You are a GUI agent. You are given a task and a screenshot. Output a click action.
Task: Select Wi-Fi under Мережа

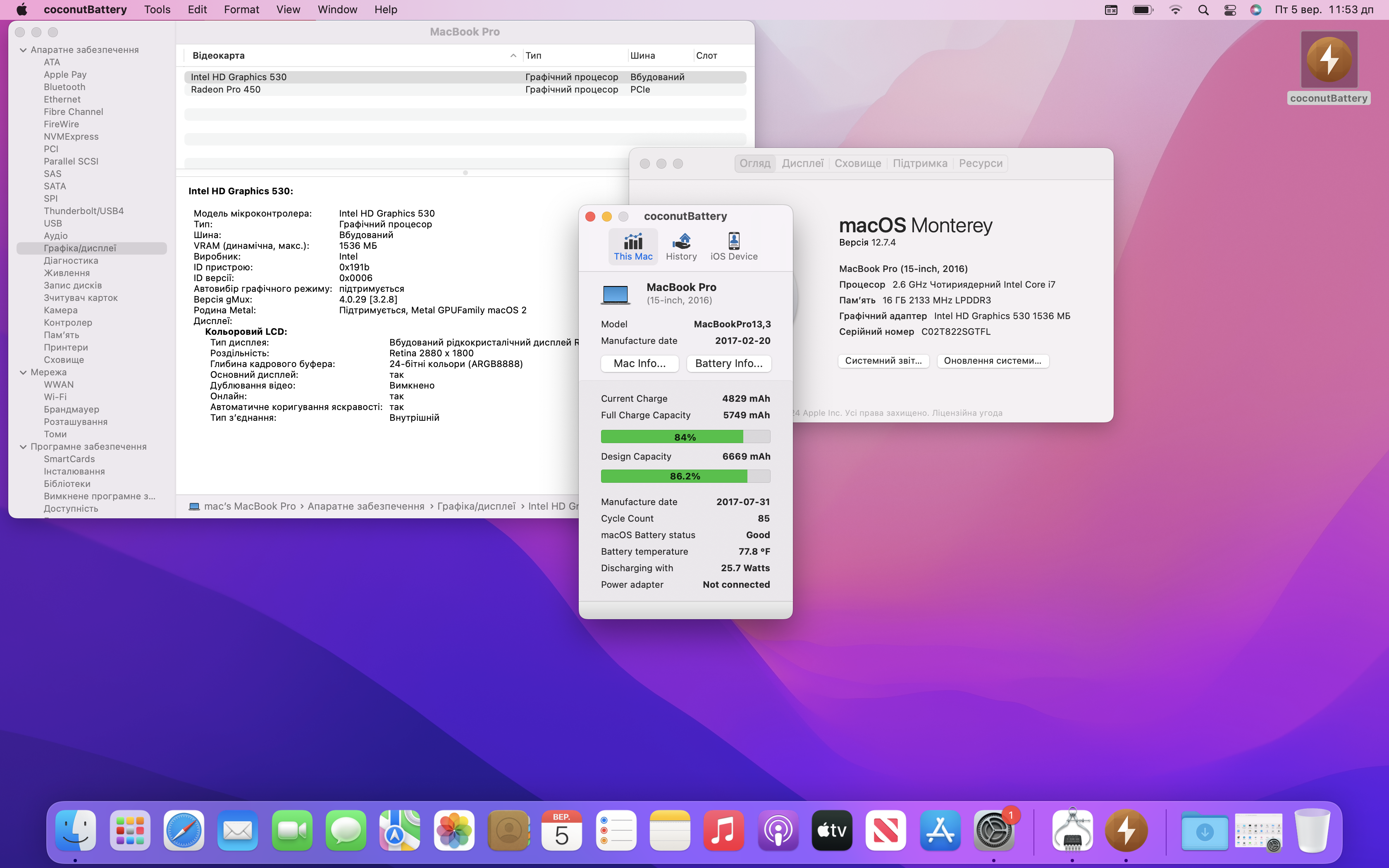pyautogui.click(x=55, y=397)
